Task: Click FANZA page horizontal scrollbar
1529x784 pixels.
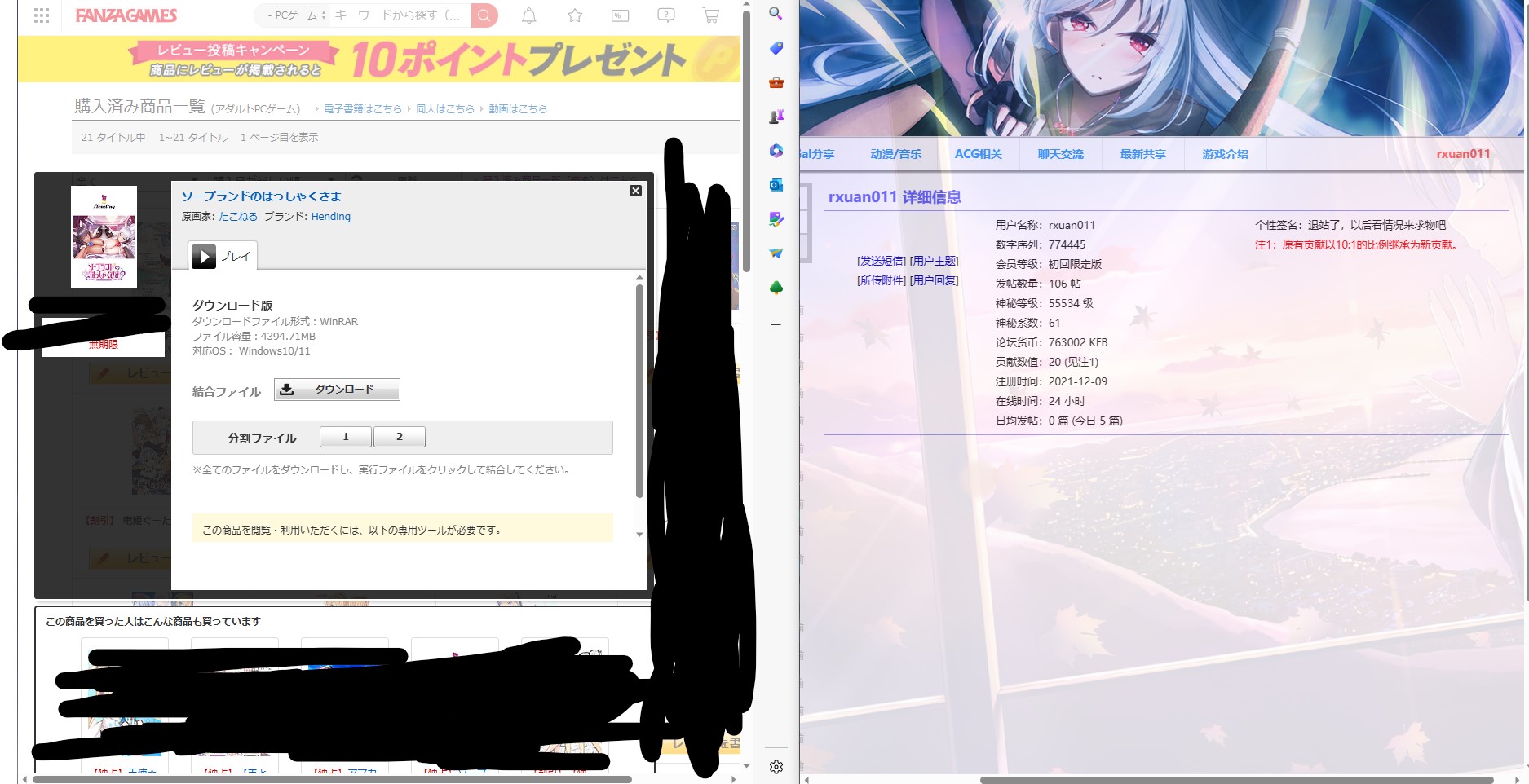Action: [x=333, y=779]
